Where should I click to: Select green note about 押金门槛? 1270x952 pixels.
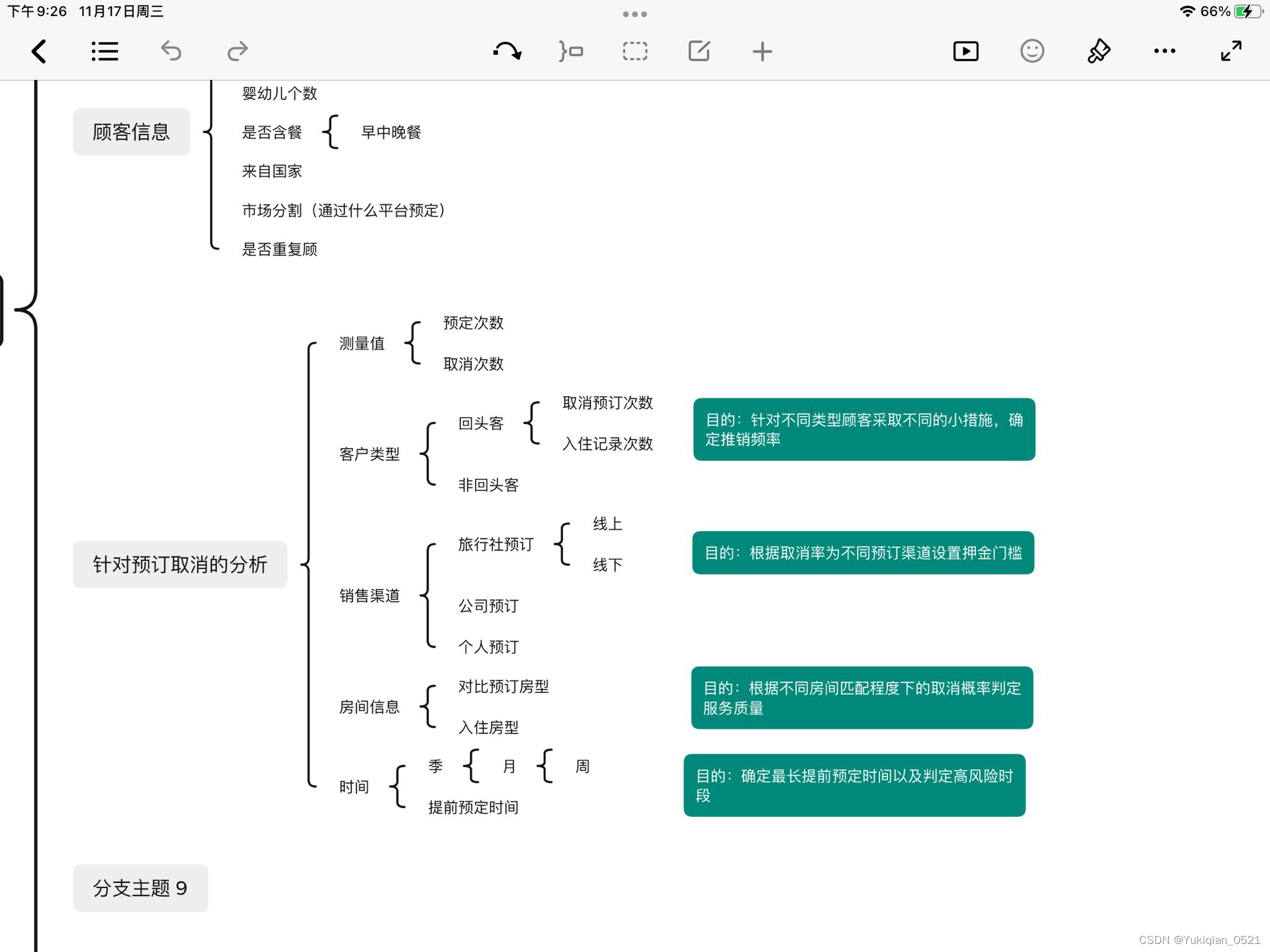863,553
